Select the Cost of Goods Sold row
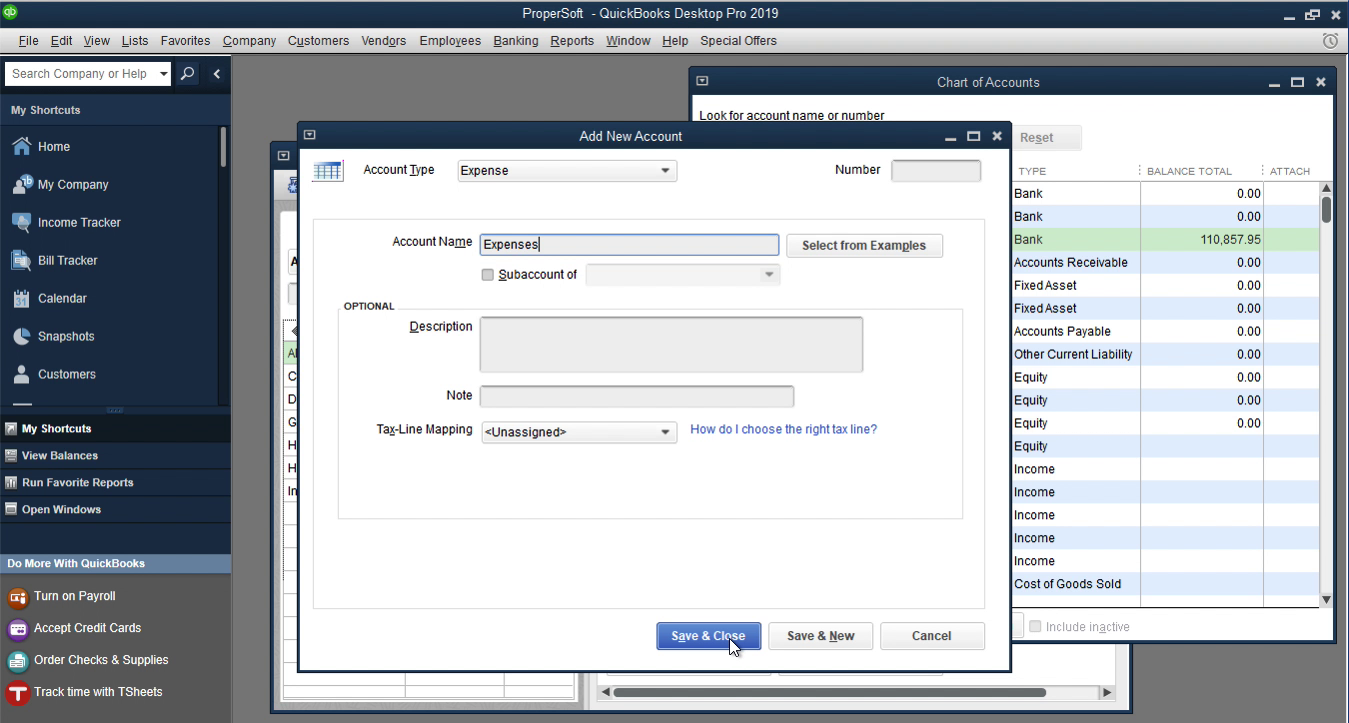Viewport: 1349px width, 723px height. (1166, 585)
